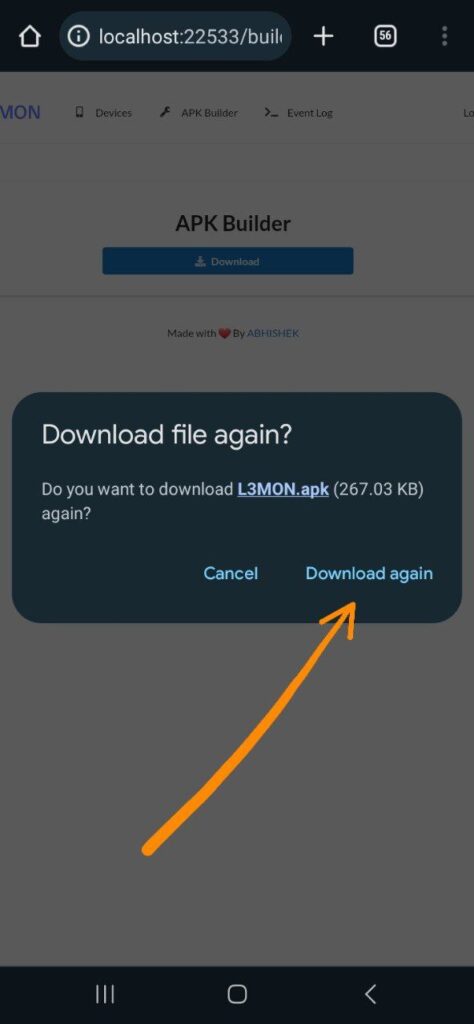The image size is (474, 1024).
Task: Tap the Android recent apps icon
Action: [105, 994]
